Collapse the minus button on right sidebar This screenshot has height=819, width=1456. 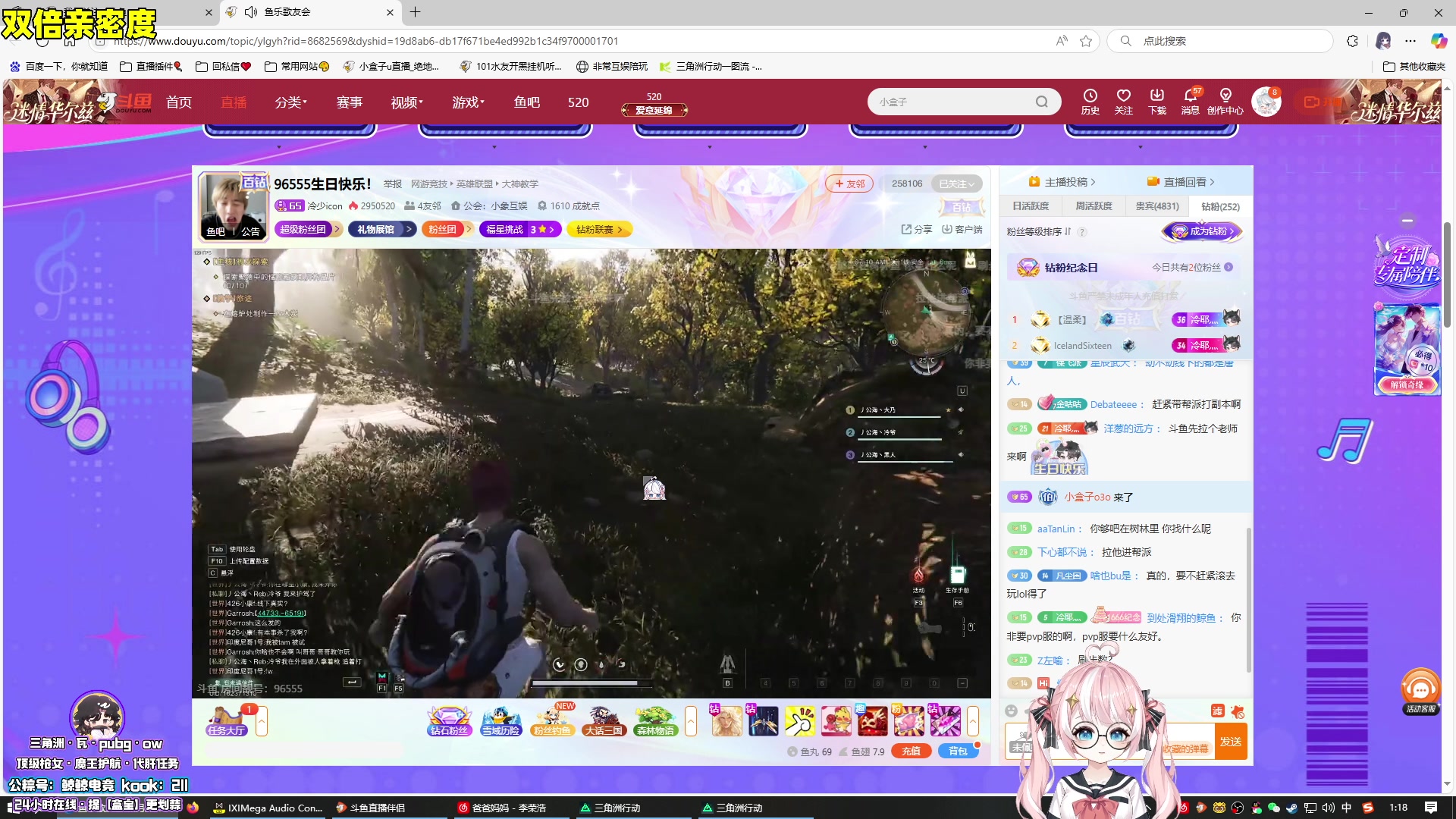[x=1407, y=221]
